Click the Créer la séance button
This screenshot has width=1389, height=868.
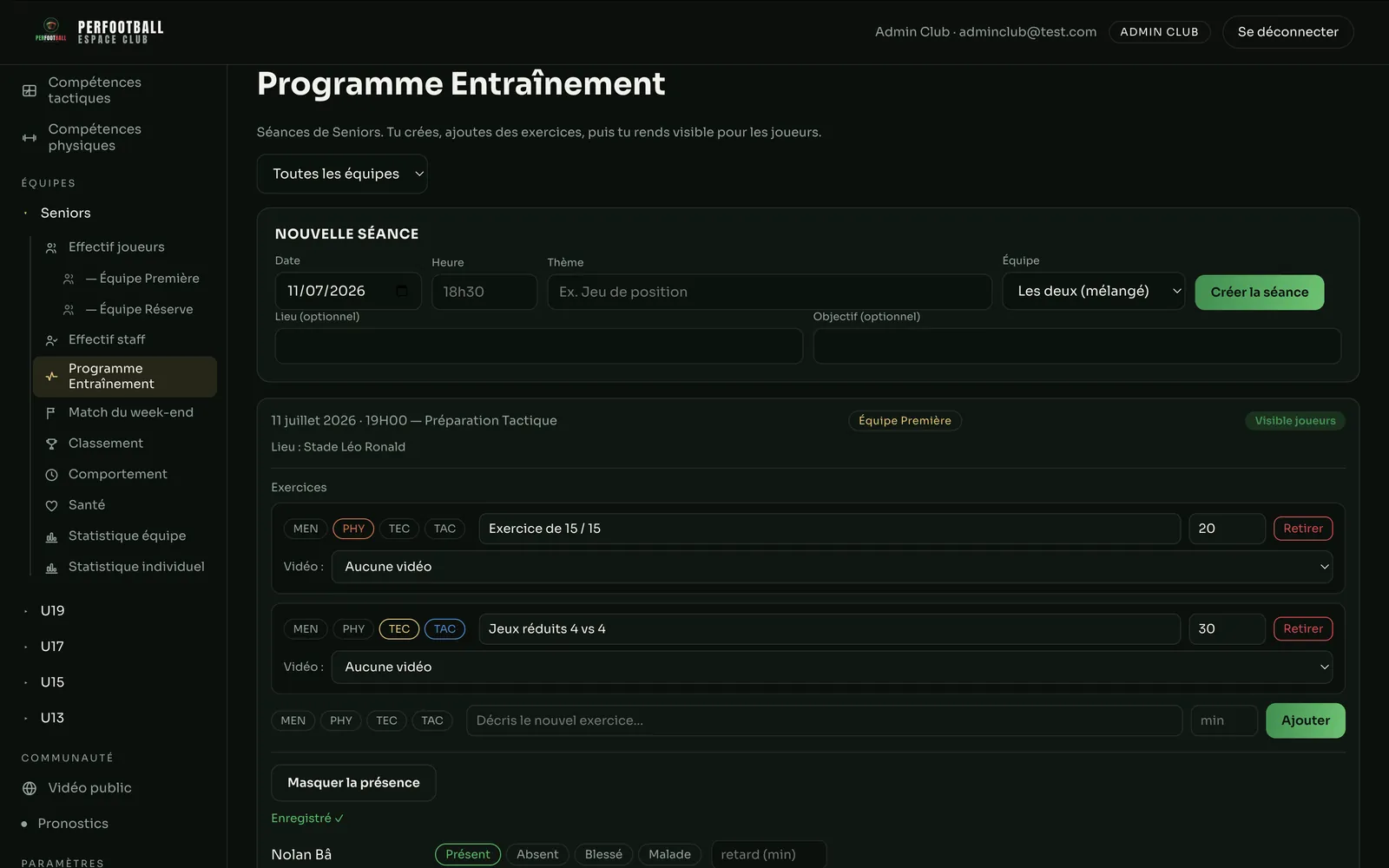pyautogui.click(x=1259, y=293)
